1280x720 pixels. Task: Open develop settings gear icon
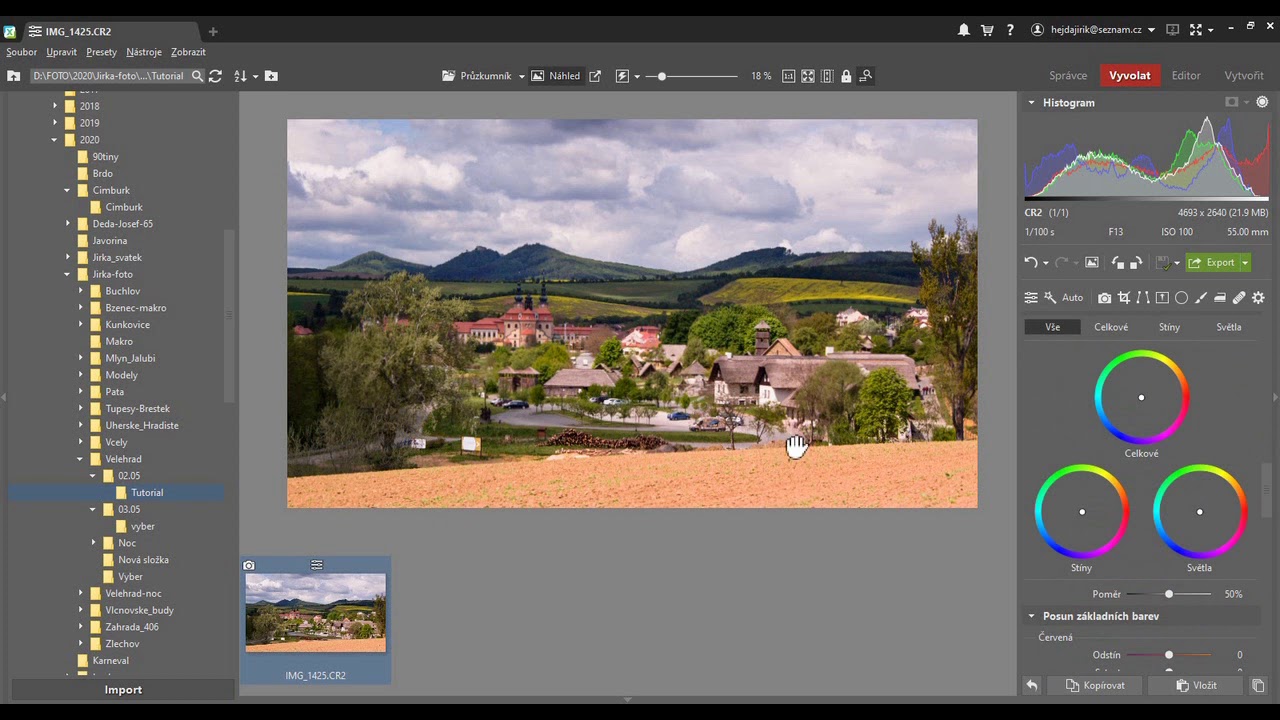tap(1258, 298)
